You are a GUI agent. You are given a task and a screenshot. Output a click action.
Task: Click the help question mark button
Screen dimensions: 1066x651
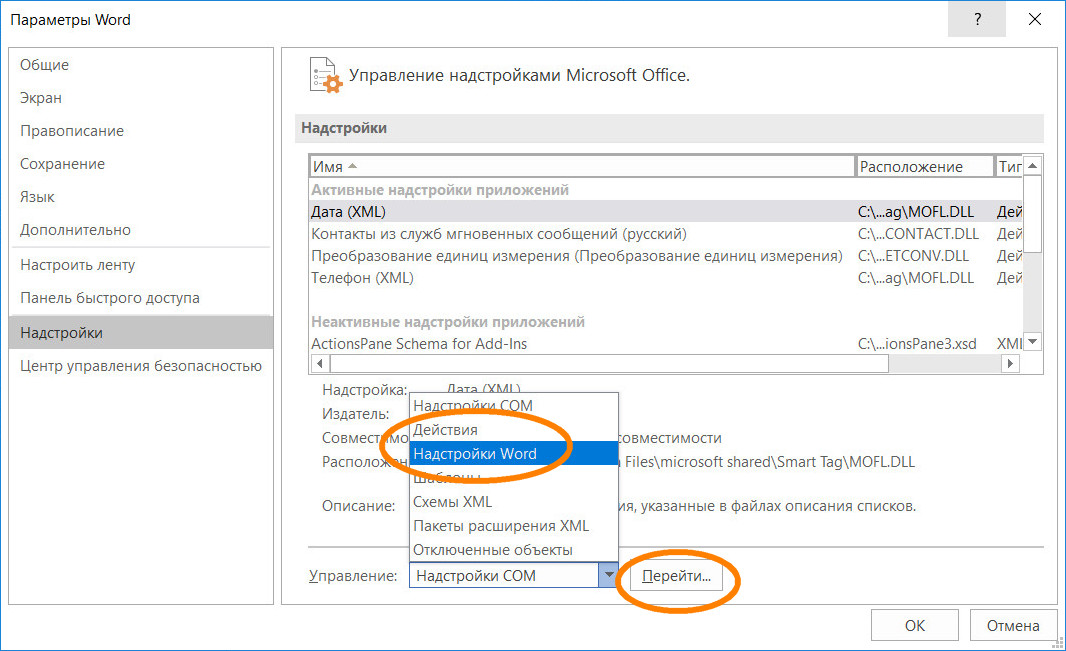(977, 19)
